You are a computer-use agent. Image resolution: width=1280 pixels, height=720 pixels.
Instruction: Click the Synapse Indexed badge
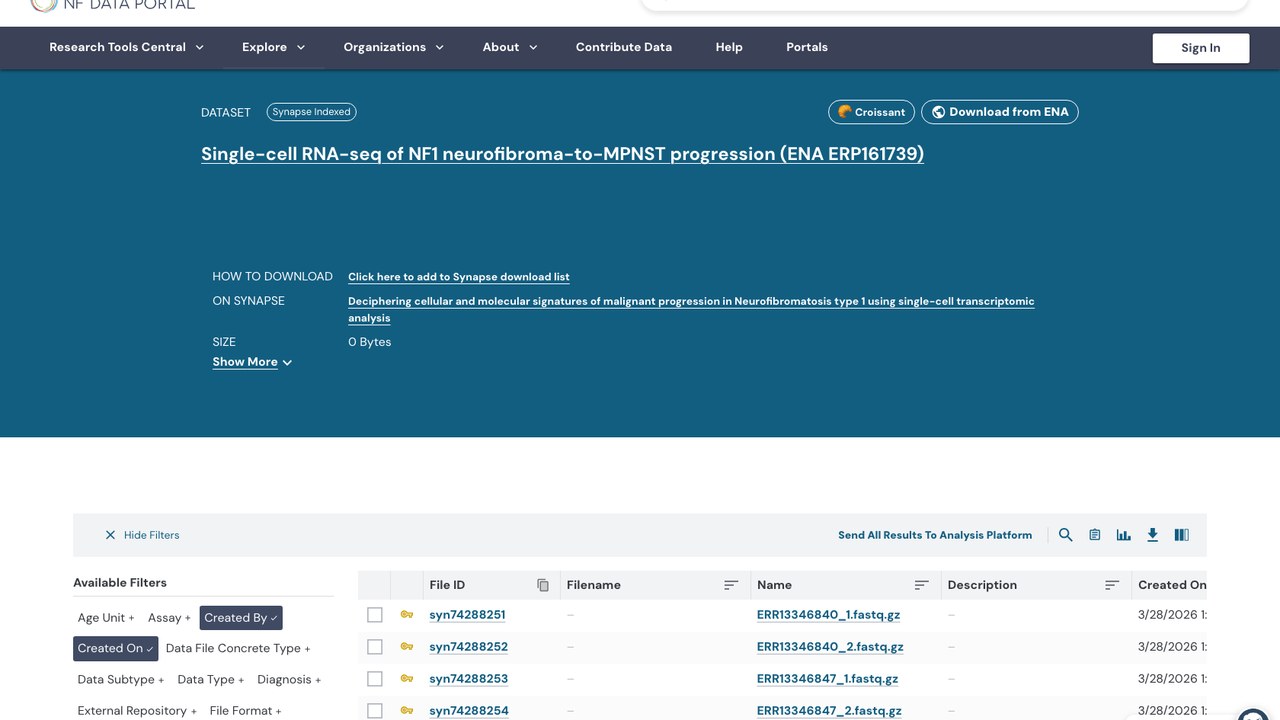point(312,112)
